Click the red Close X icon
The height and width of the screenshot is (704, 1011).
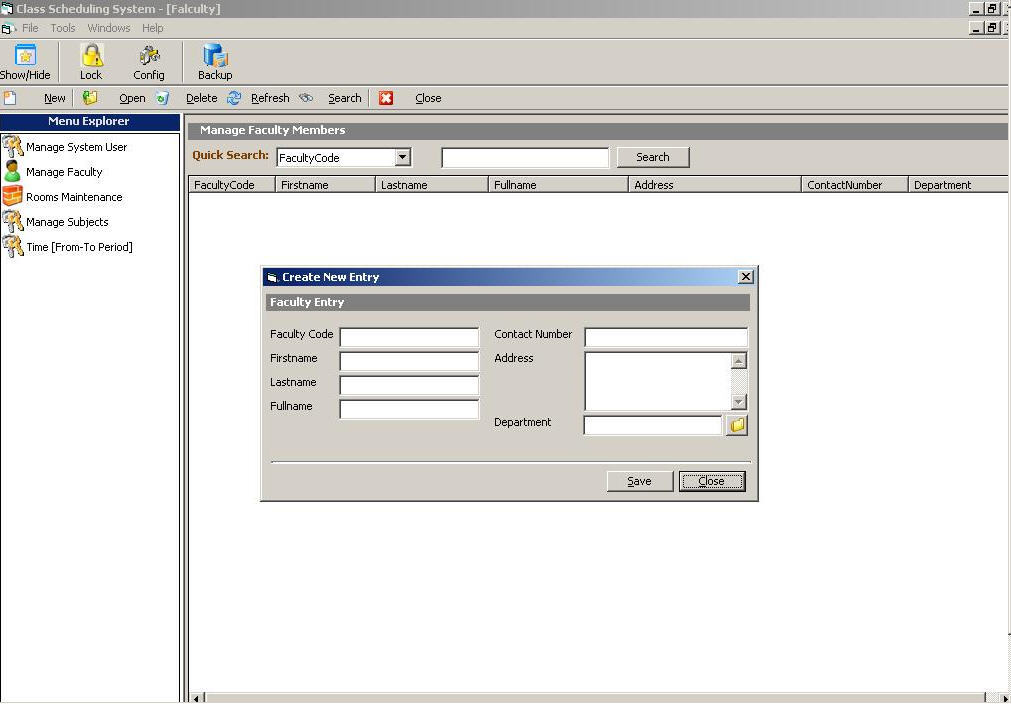pyautogui.click(x=386, y=98)
